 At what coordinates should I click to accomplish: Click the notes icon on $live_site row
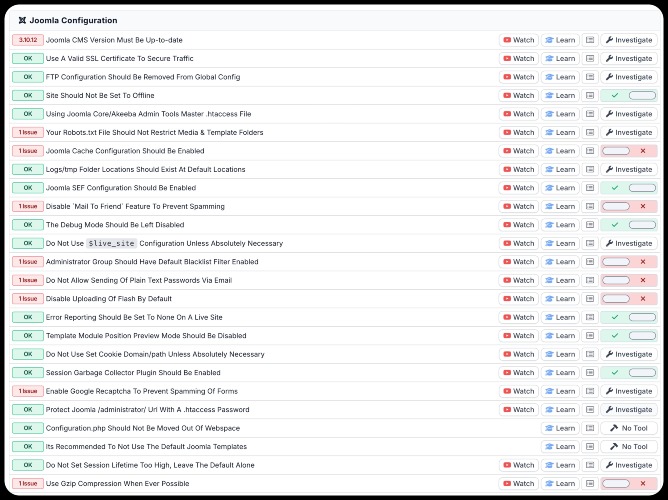pos(590,244)
